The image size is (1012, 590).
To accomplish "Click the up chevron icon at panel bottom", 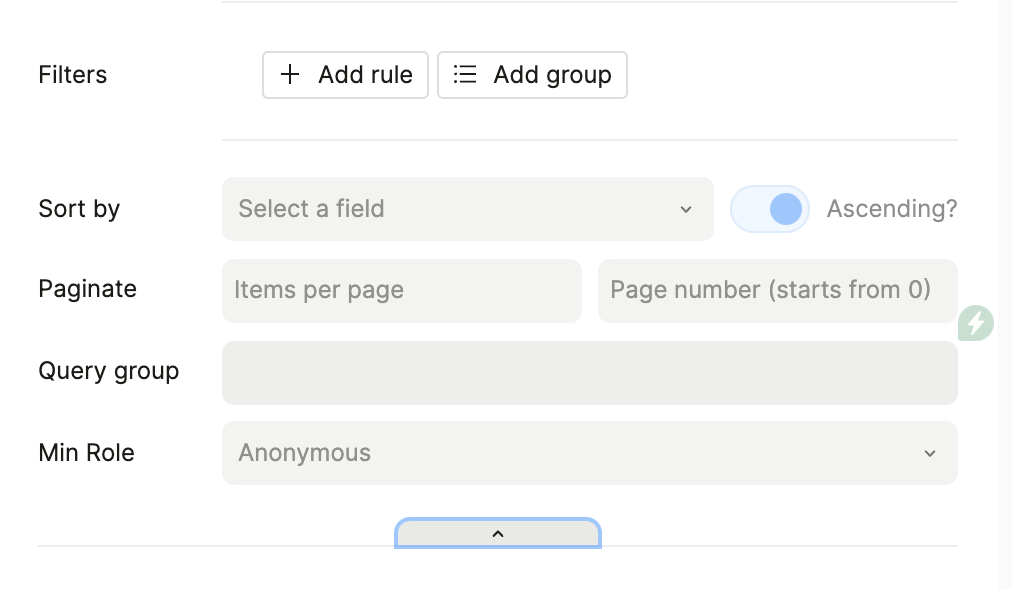I will [498, 534].
